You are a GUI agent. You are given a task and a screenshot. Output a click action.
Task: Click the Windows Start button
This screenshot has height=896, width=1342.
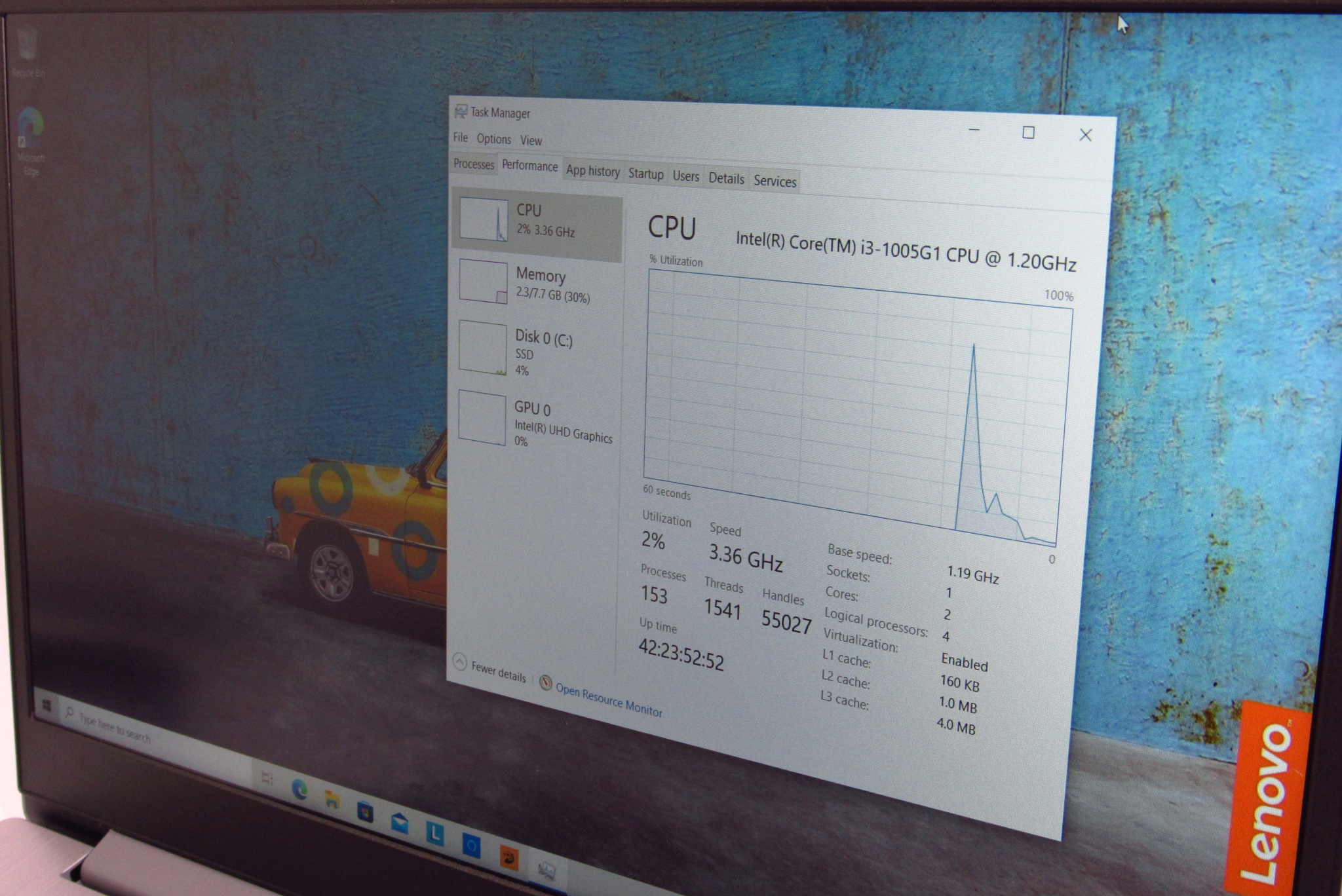(x=47, y=706)
